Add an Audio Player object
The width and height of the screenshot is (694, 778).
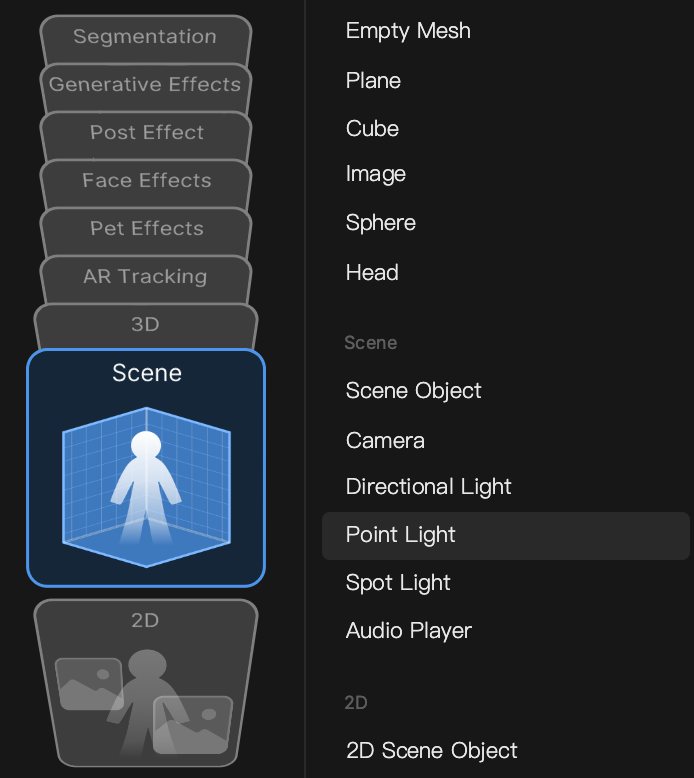[408, 631]
